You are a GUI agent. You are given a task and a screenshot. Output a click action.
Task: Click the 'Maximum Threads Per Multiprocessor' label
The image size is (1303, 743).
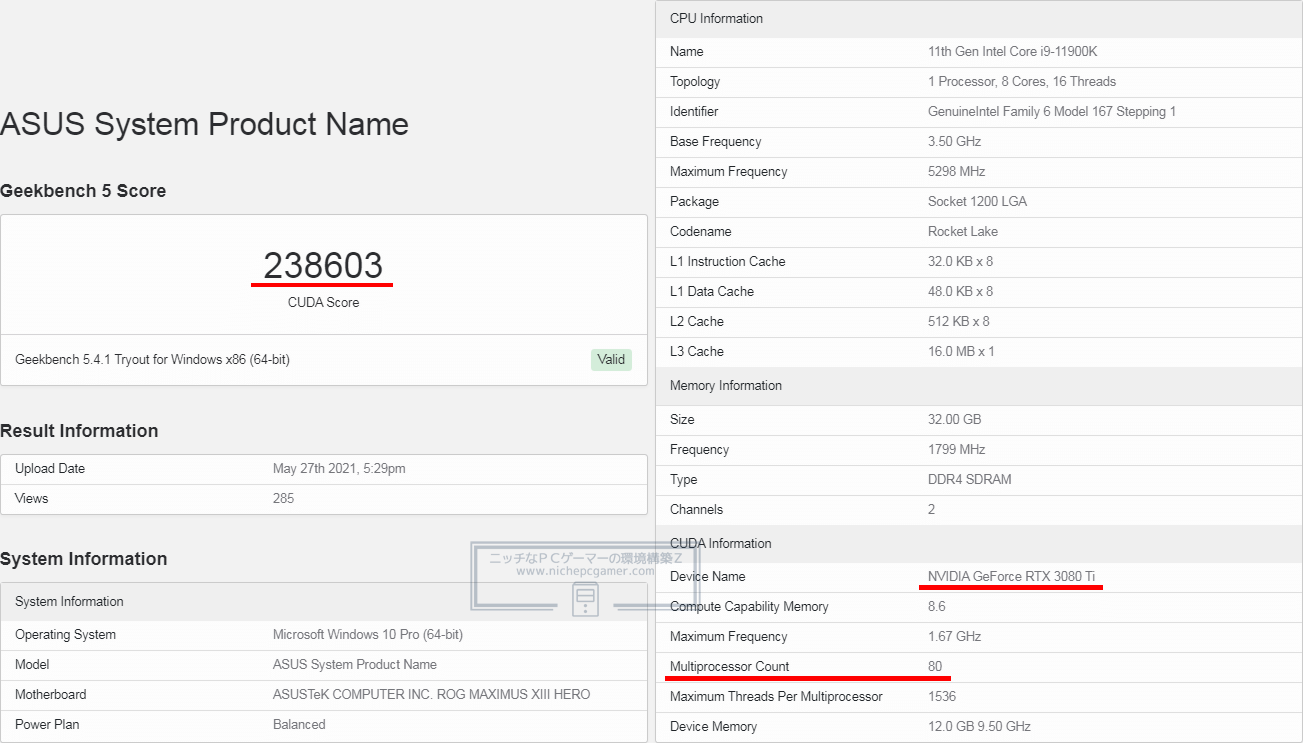[x=776, y=697]
